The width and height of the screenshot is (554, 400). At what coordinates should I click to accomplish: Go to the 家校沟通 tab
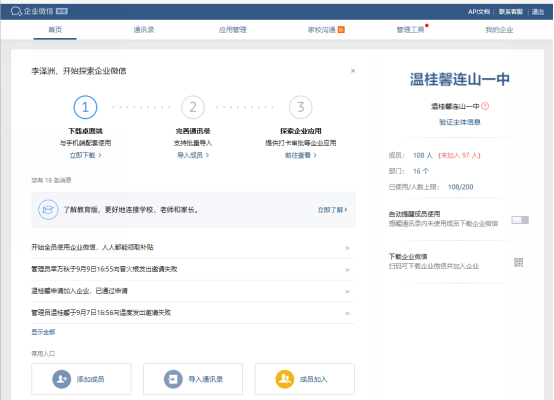pos(321,30)
